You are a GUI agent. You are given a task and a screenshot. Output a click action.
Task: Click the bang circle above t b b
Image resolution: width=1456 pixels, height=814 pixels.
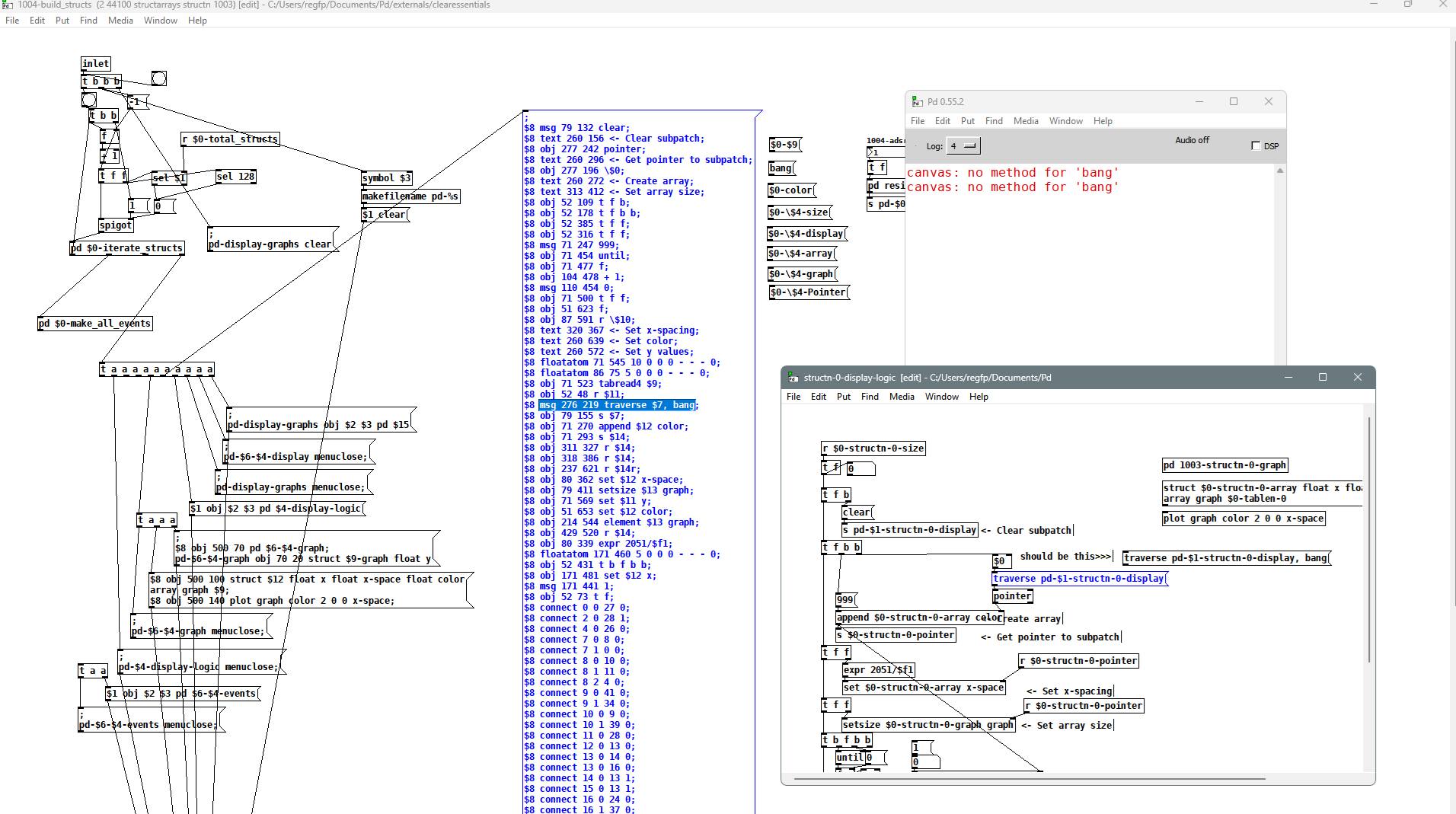click(x=89, y=100)
